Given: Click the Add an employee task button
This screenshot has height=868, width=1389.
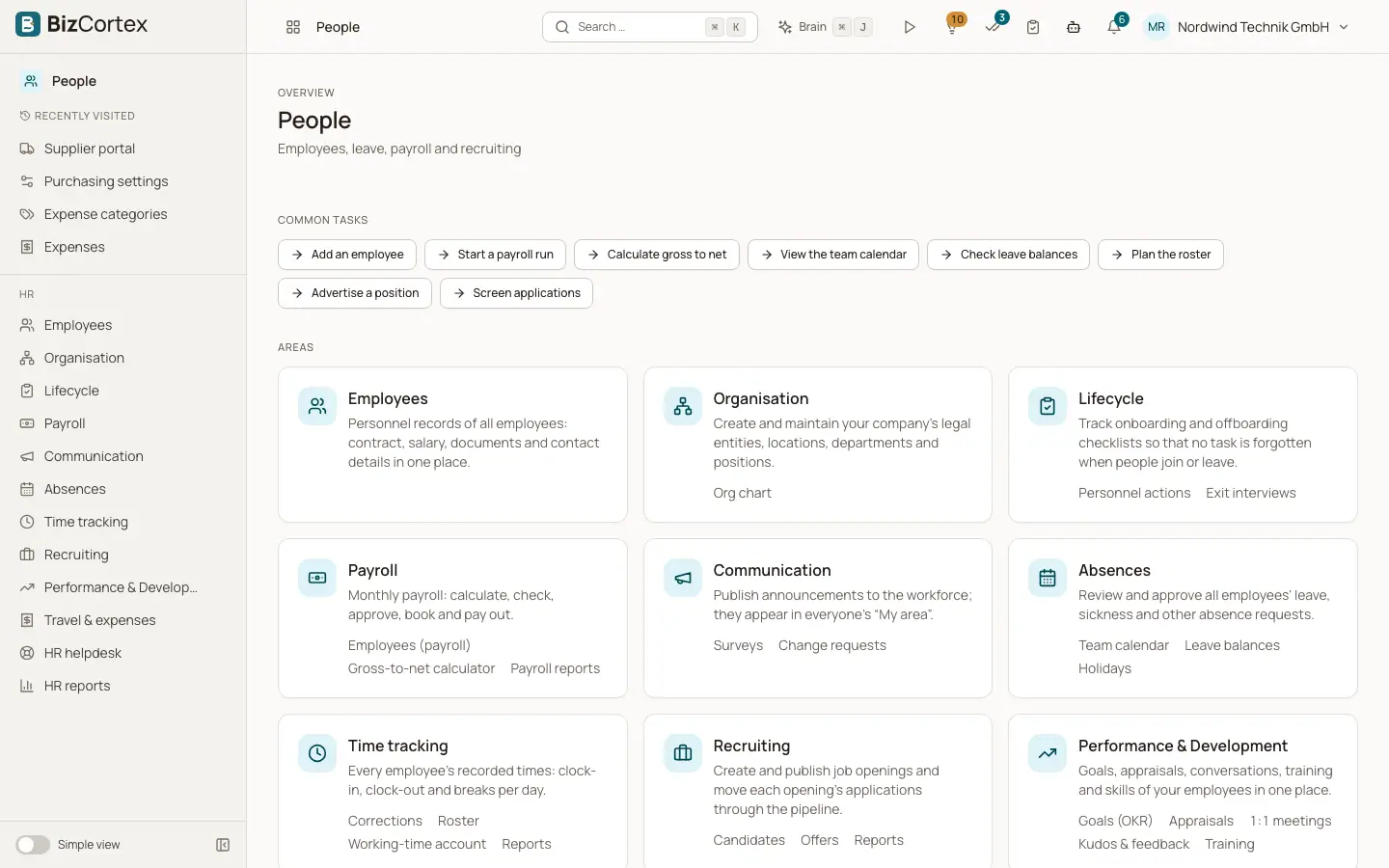Looking at the screenshot, I should point(347,255).
